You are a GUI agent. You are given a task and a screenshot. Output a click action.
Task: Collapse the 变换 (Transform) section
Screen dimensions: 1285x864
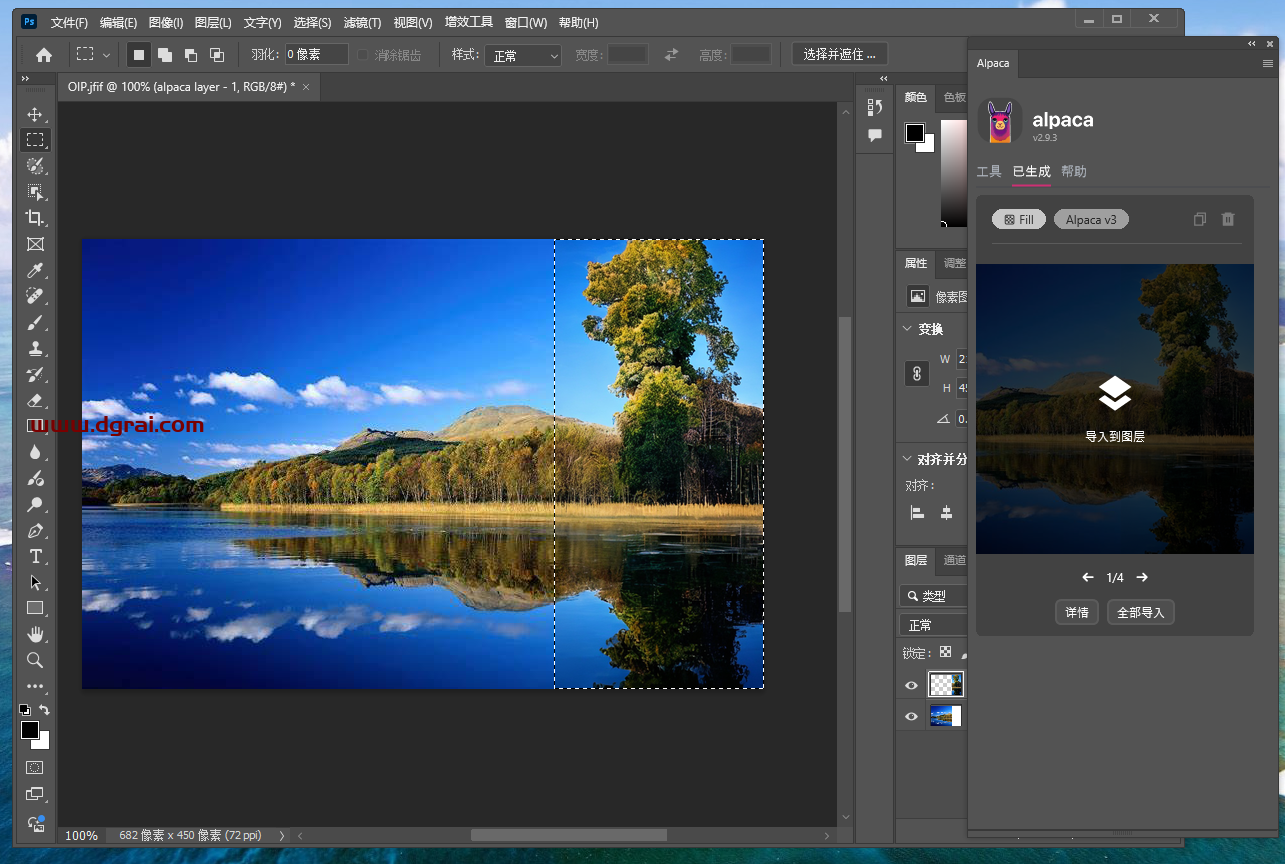tap(907, 329)
